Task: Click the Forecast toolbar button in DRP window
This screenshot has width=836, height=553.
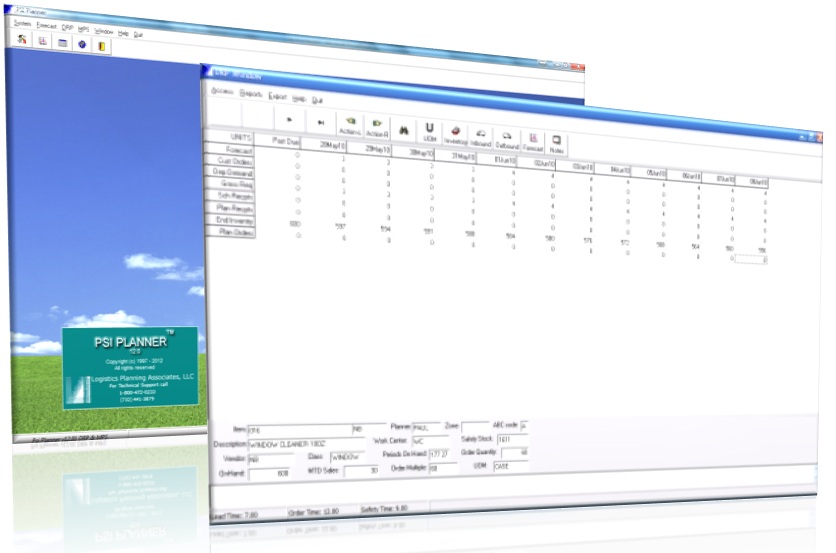Action: (532, 142)
